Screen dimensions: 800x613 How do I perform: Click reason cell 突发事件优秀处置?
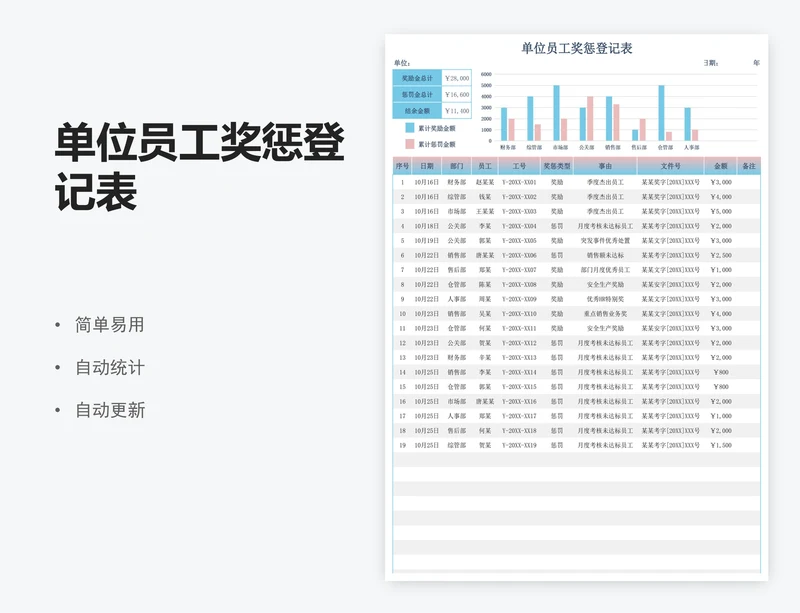click(x=606, y=240)
